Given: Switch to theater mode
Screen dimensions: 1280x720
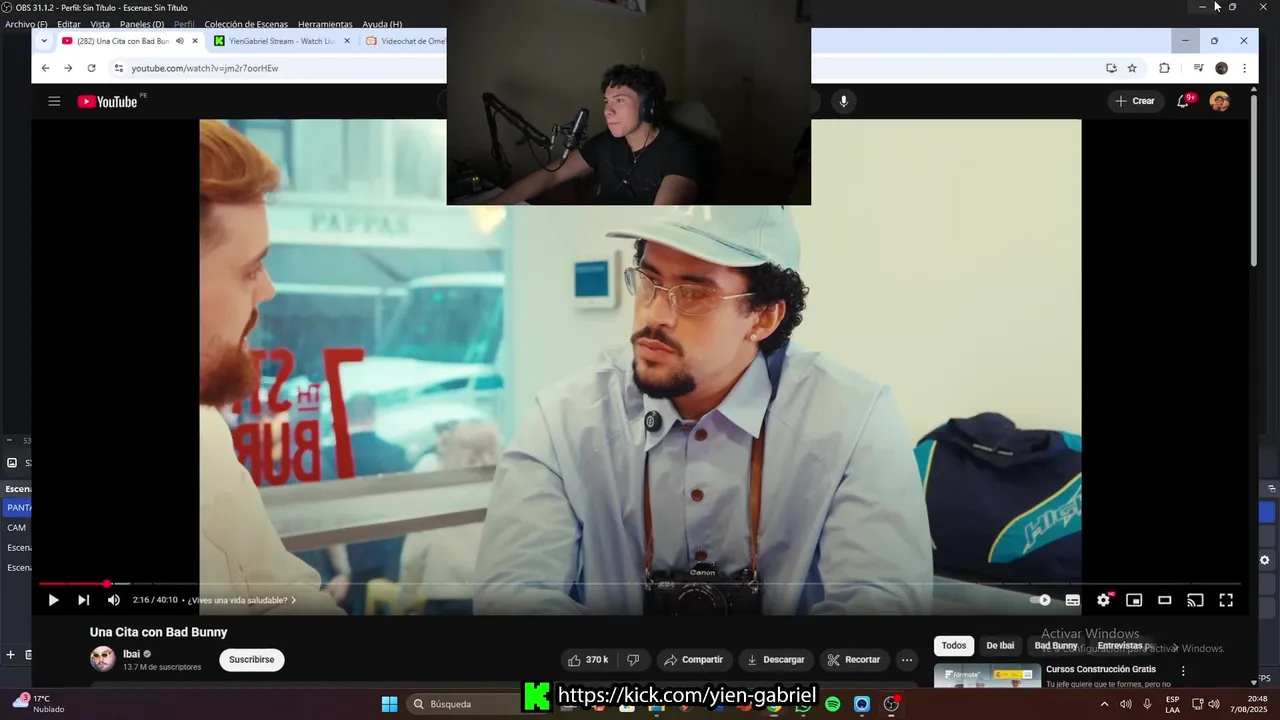Looking at the screenshot, I should (x=1164, y=600).
